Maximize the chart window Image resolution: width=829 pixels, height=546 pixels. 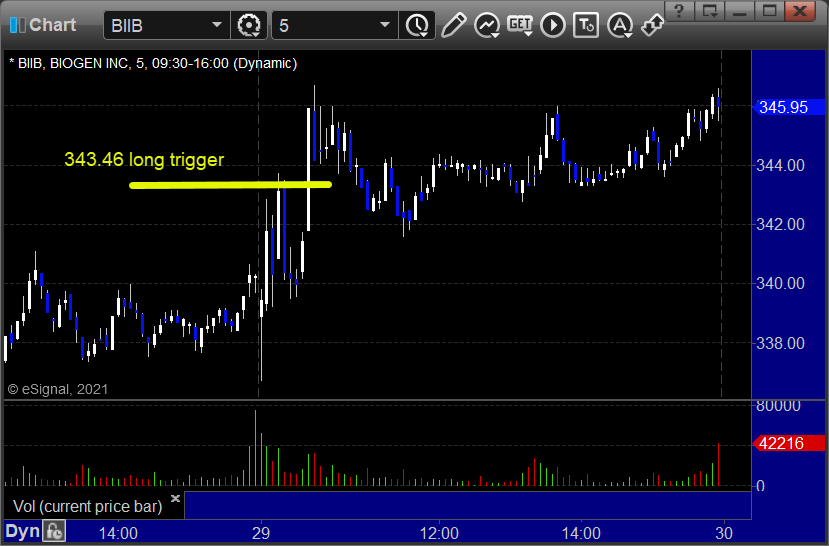[769, 11]
